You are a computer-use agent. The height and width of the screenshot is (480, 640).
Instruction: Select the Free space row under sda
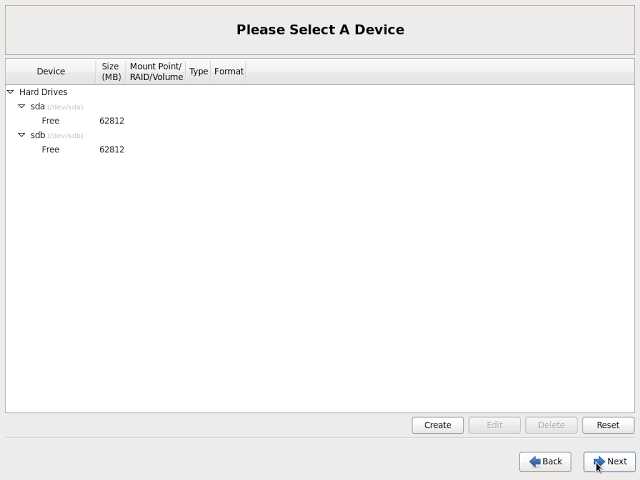[51, 121]
